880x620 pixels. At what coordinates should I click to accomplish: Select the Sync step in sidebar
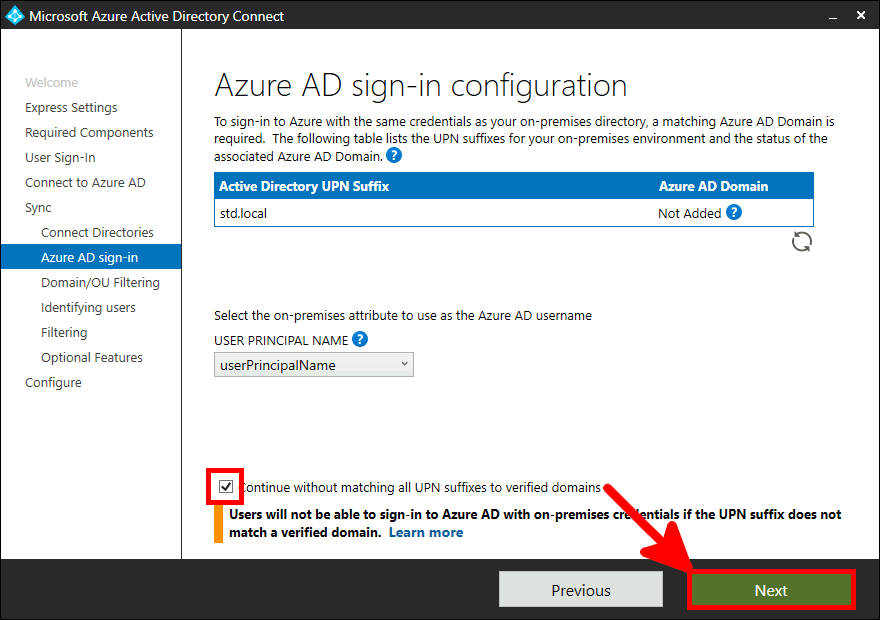point(38,208)
